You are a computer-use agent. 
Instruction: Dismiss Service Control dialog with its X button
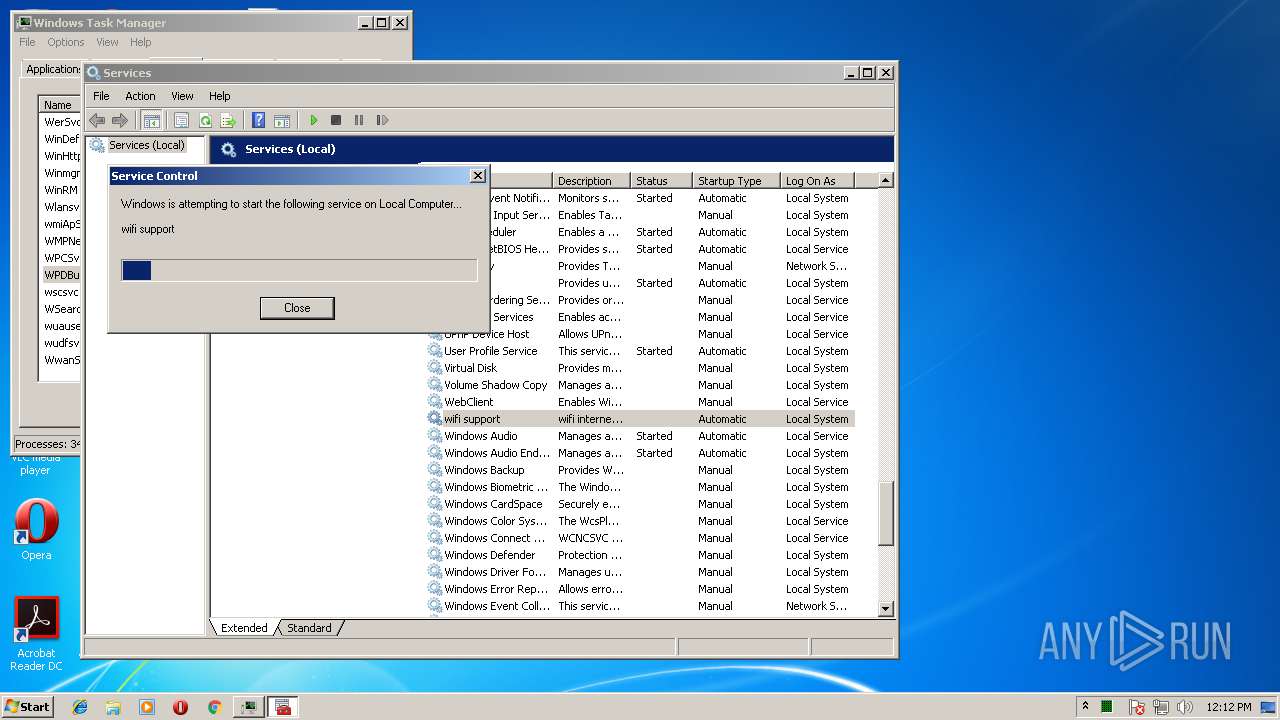pos(478,175)
